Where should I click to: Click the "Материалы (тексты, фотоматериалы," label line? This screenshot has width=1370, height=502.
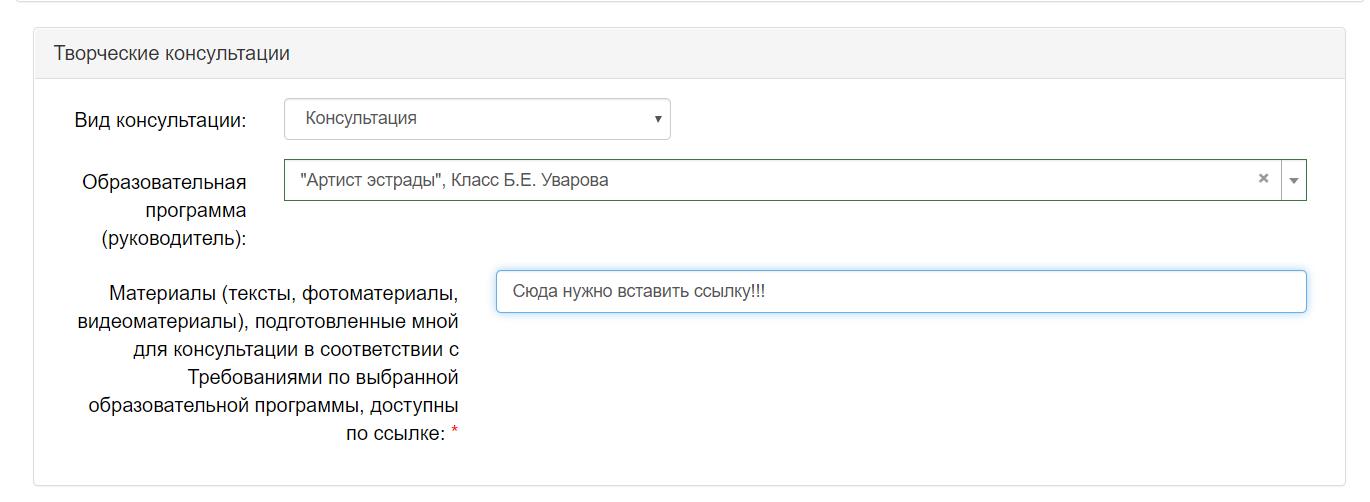tap(283, 294)
